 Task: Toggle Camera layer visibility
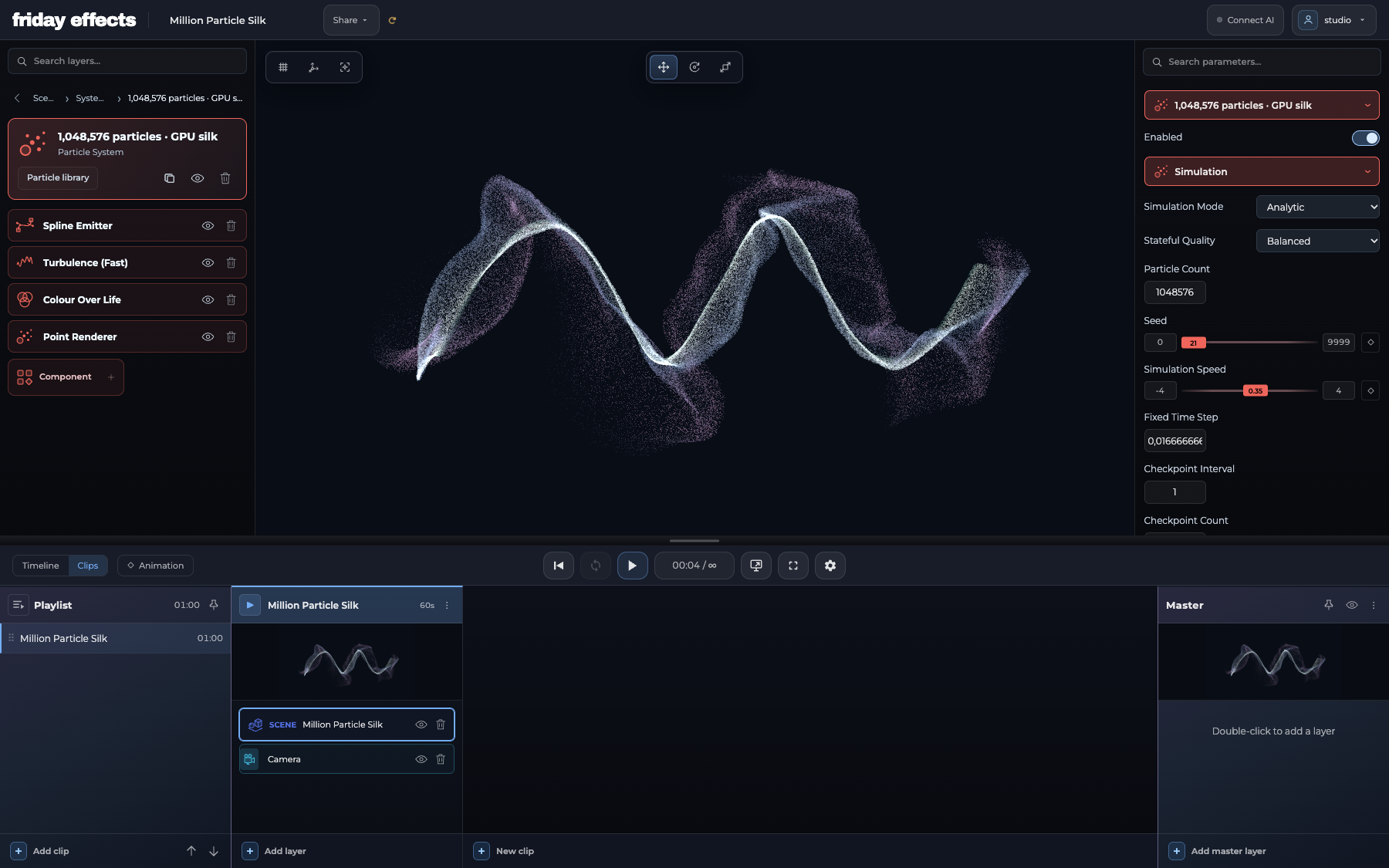pos(421,759)
